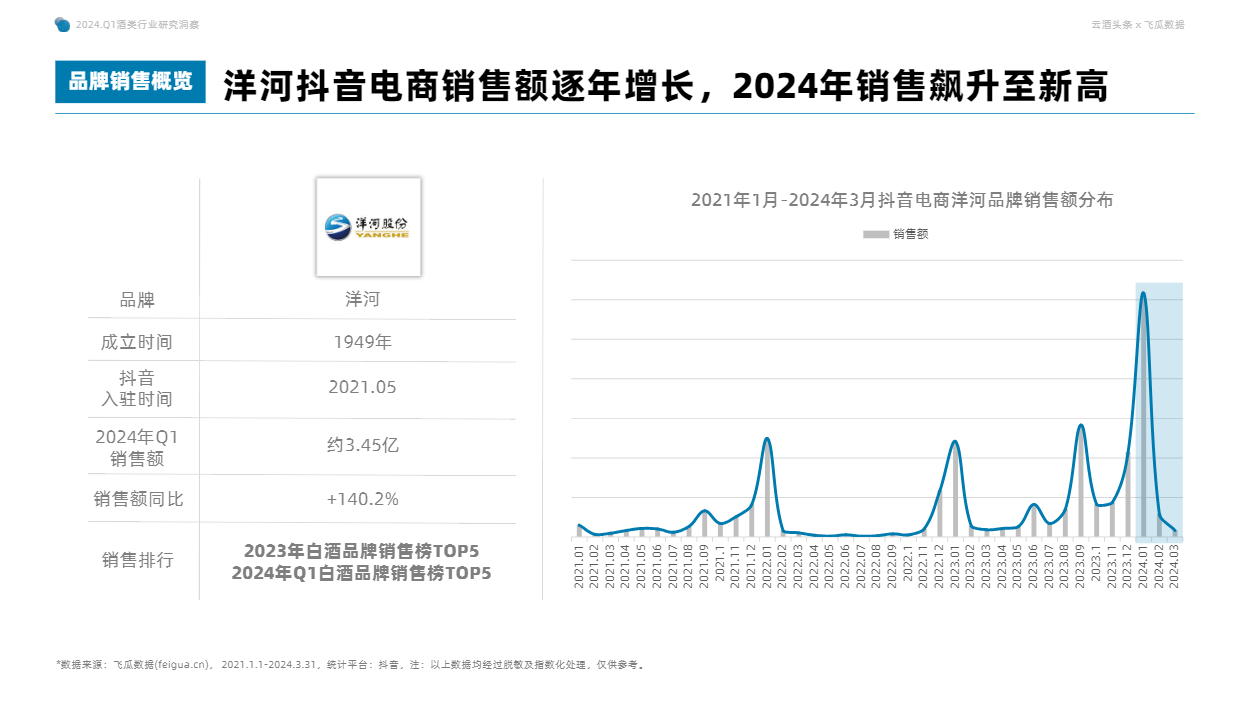The image size is (1250, 703).
Task: Click the 品牌 row label
Action: [137, 300]
